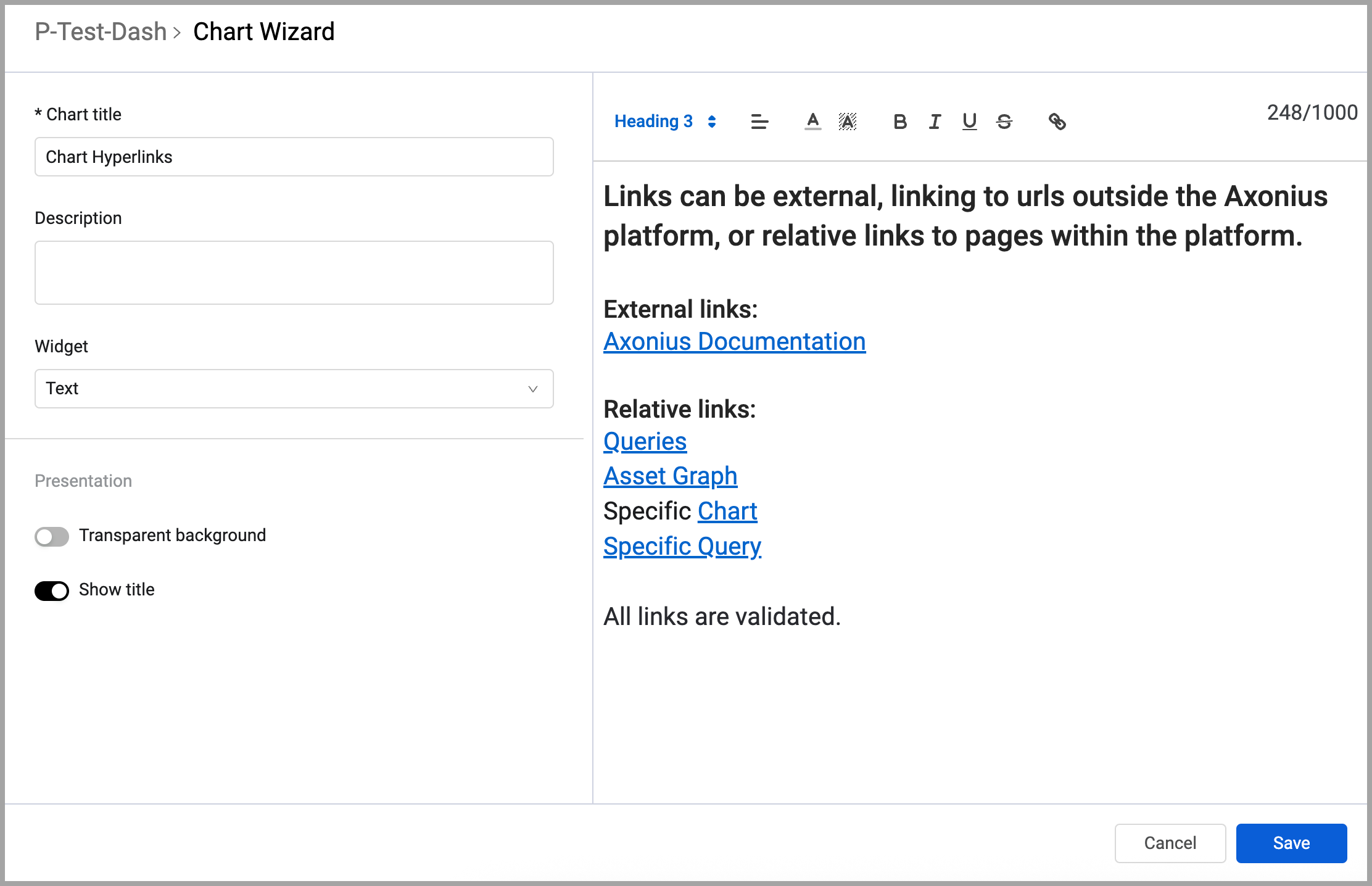Click into the Description text area

pos(294,273)
